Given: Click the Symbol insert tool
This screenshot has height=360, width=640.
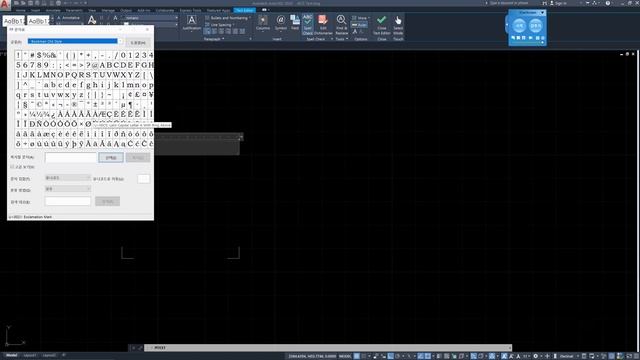Looking at the screenshot, I should 280,23.
